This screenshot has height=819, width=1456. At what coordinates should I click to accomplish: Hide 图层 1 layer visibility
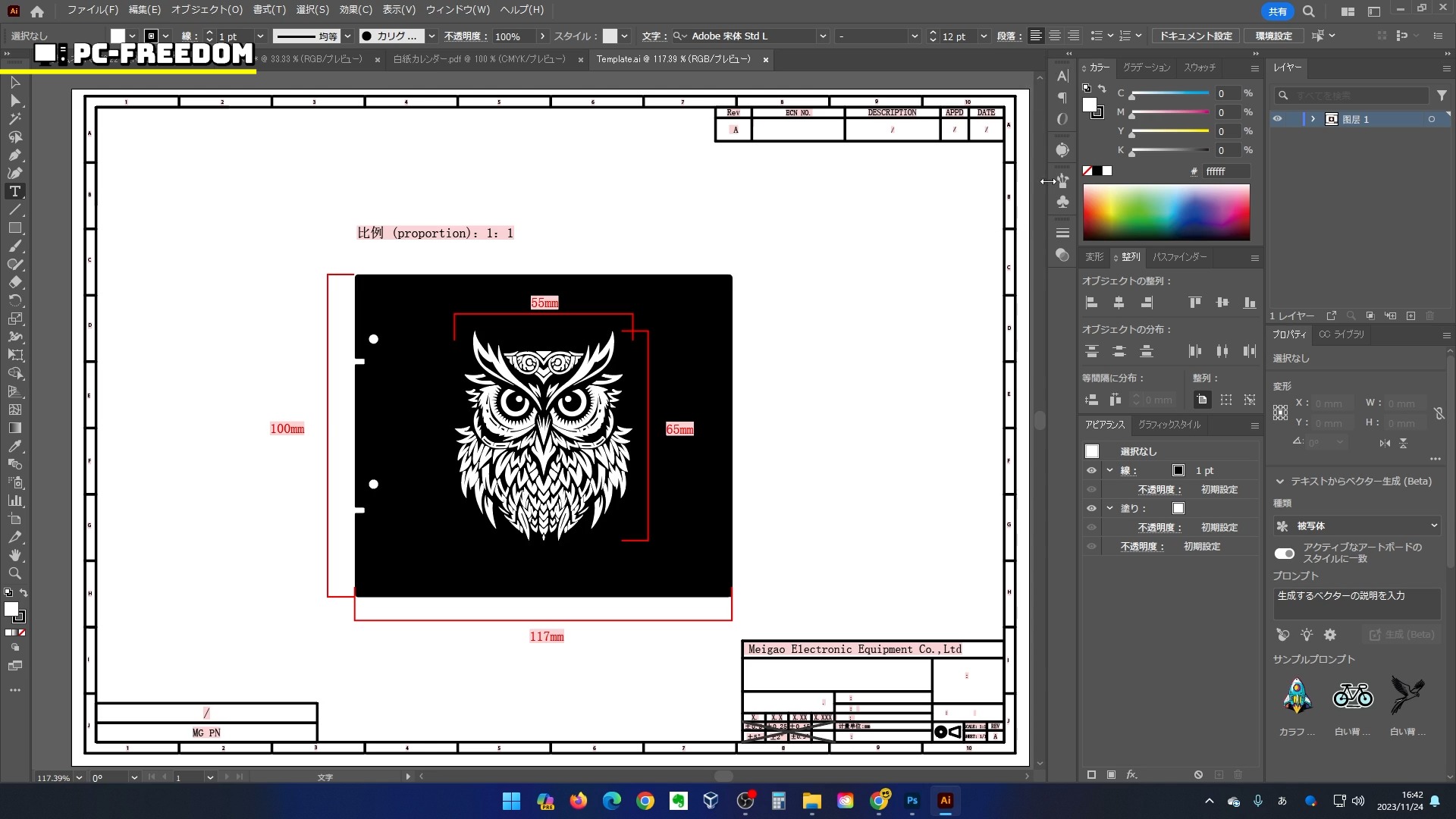pyautogui.click(x=1277, y=119)
